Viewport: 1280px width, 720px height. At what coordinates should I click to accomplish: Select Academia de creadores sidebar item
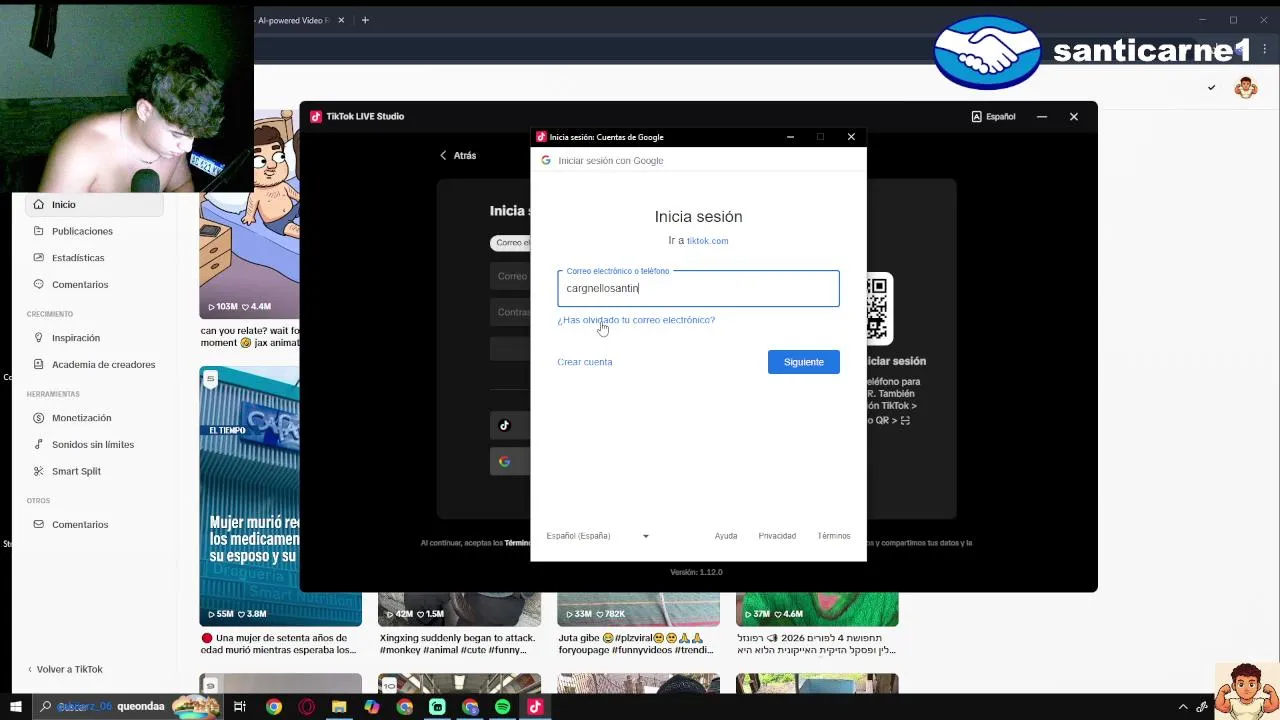click(x=103, y=364)
